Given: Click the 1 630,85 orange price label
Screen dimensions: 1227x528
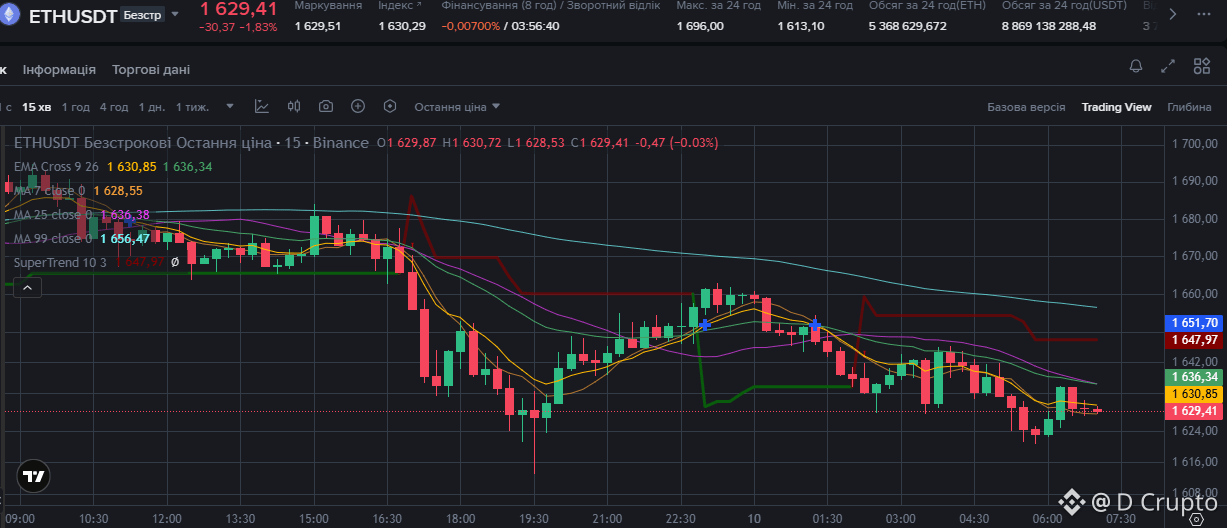Looking at the screenshot, I should tap(1194, 394).
